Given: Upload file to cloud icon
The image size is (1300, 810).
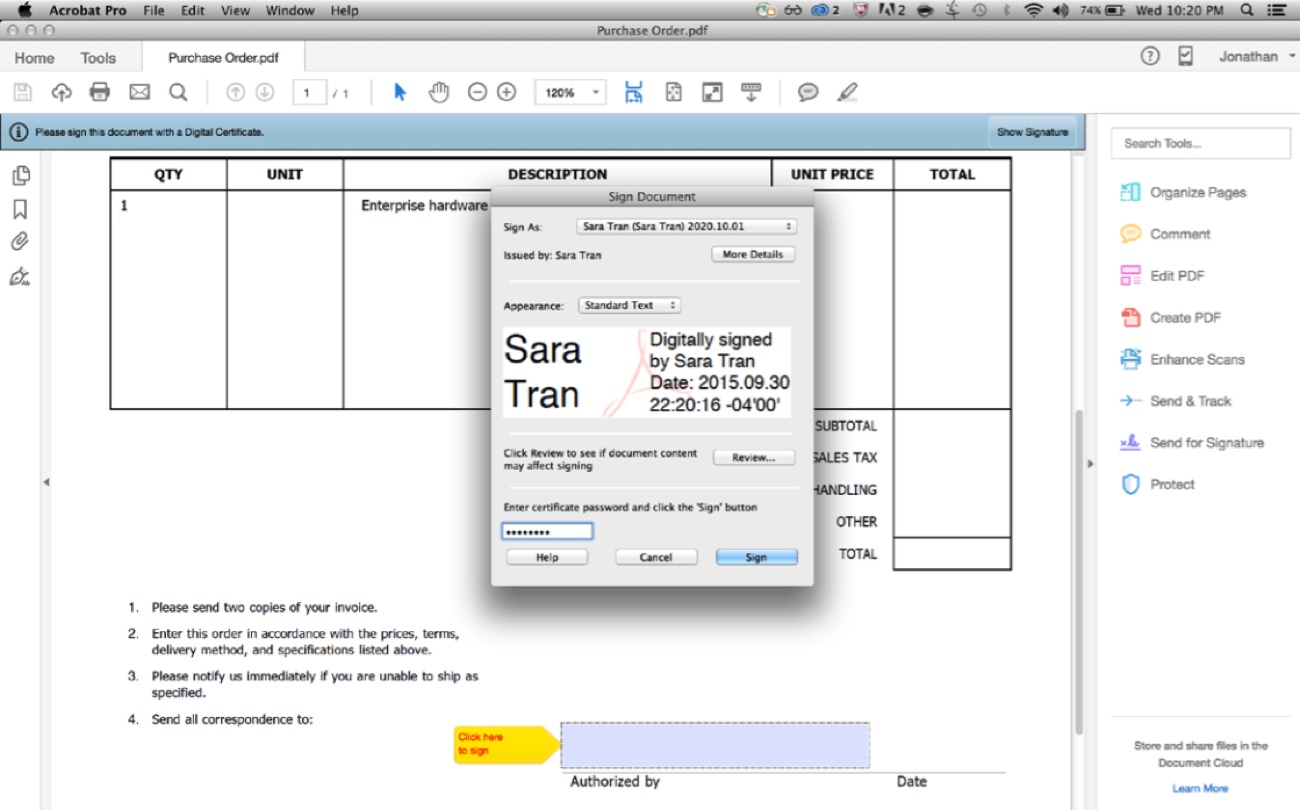Looking at the screenshot, I should [61, 93].
